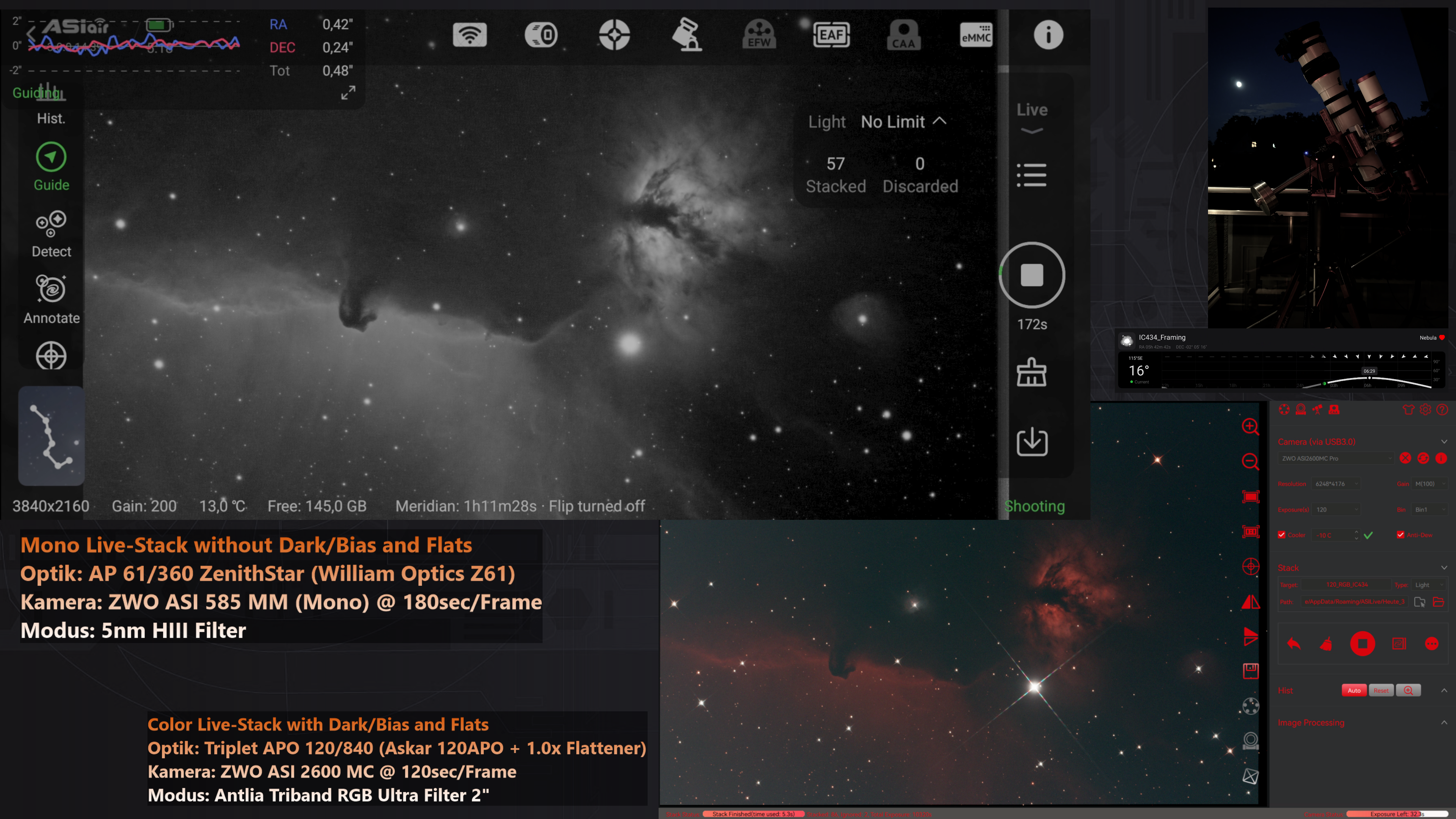Select the Detect stars tool

coord(52,234)
